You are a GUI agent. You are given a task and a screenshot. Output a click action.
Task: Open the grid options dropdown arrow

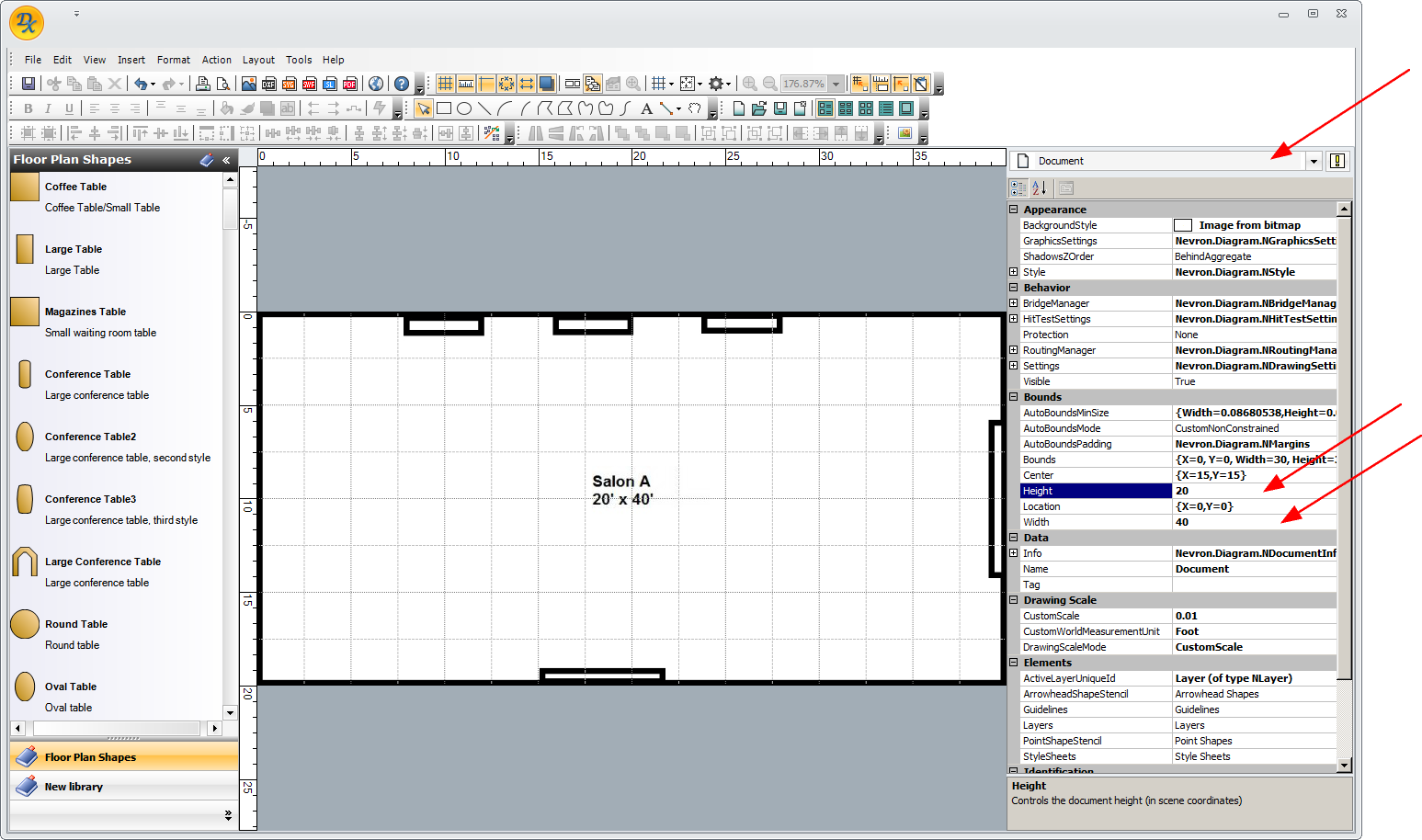point(671,85)
